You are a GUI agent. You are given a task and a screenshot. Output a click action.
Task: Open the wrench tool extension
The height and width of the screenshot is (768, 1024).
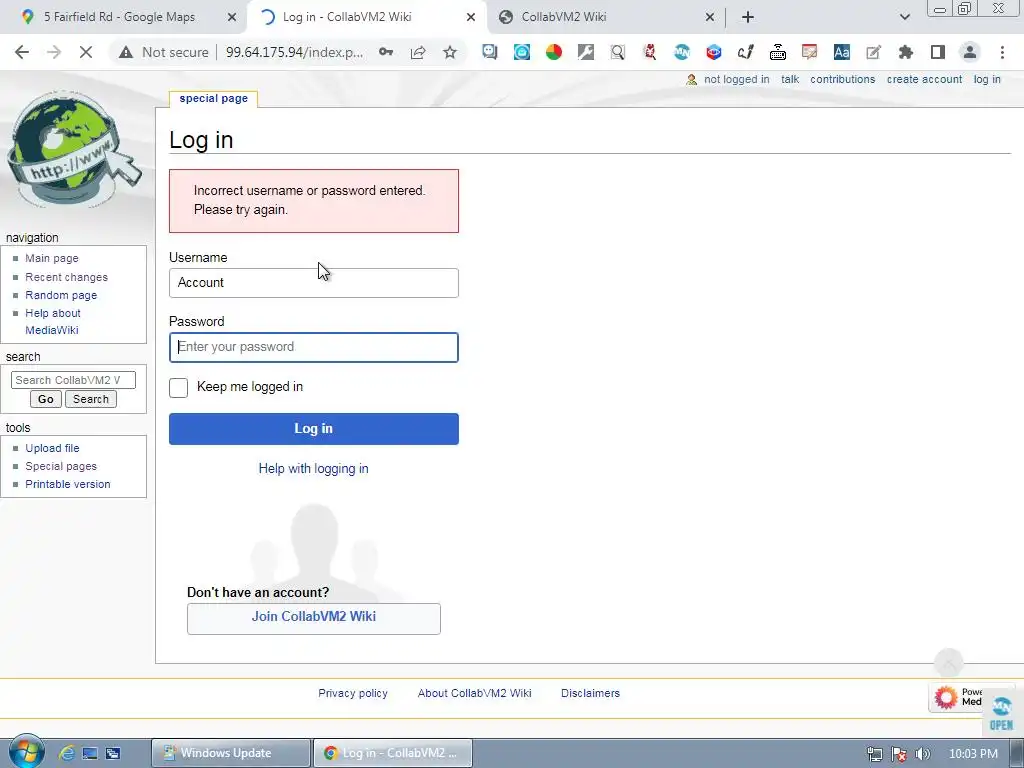[586, 52]
